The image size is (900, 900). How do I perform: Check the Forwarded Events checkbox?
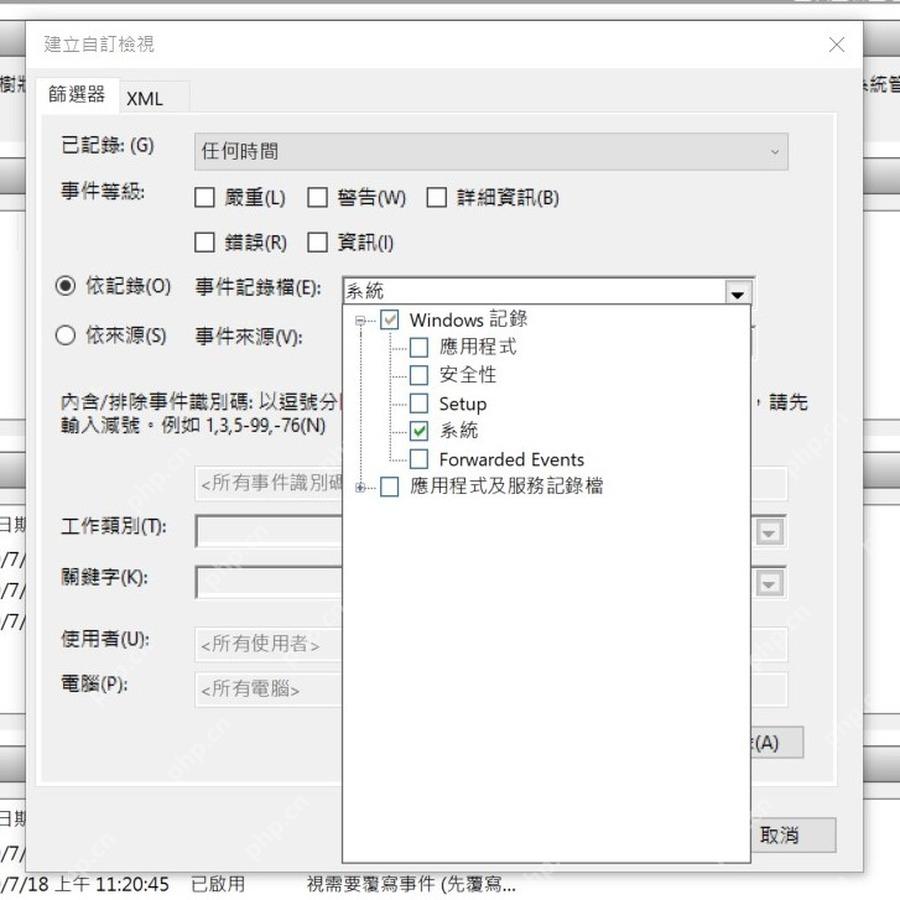[419, 459]
